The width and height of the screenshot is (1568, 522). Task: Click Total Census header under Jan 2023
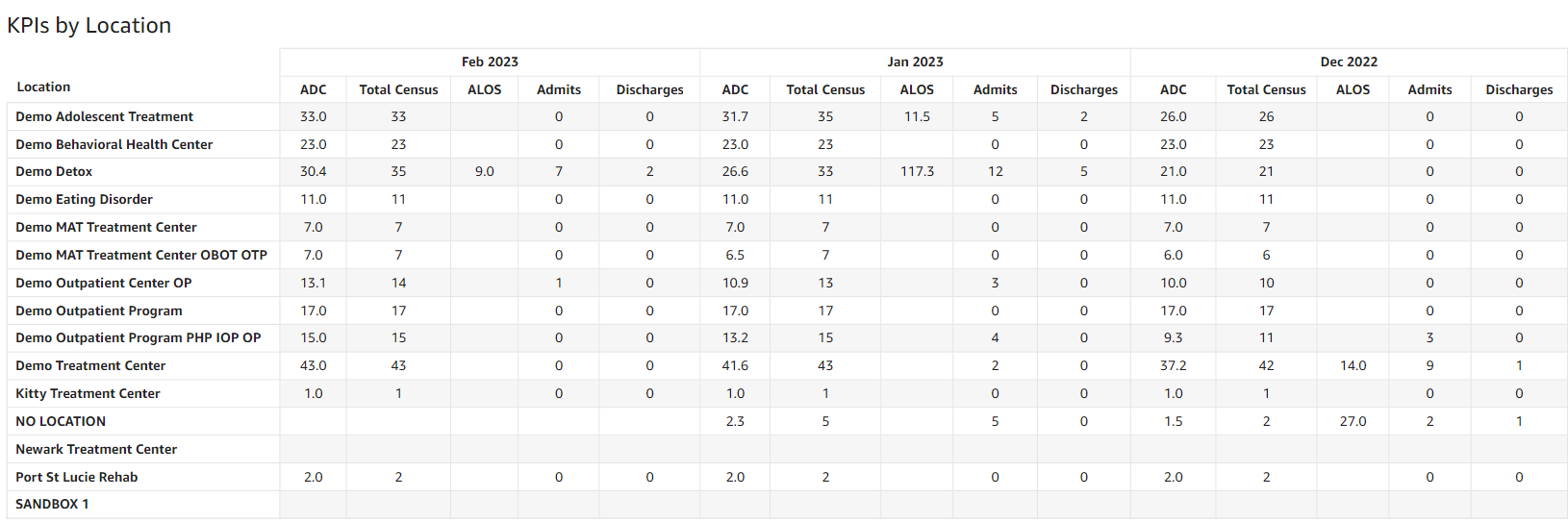825,89
